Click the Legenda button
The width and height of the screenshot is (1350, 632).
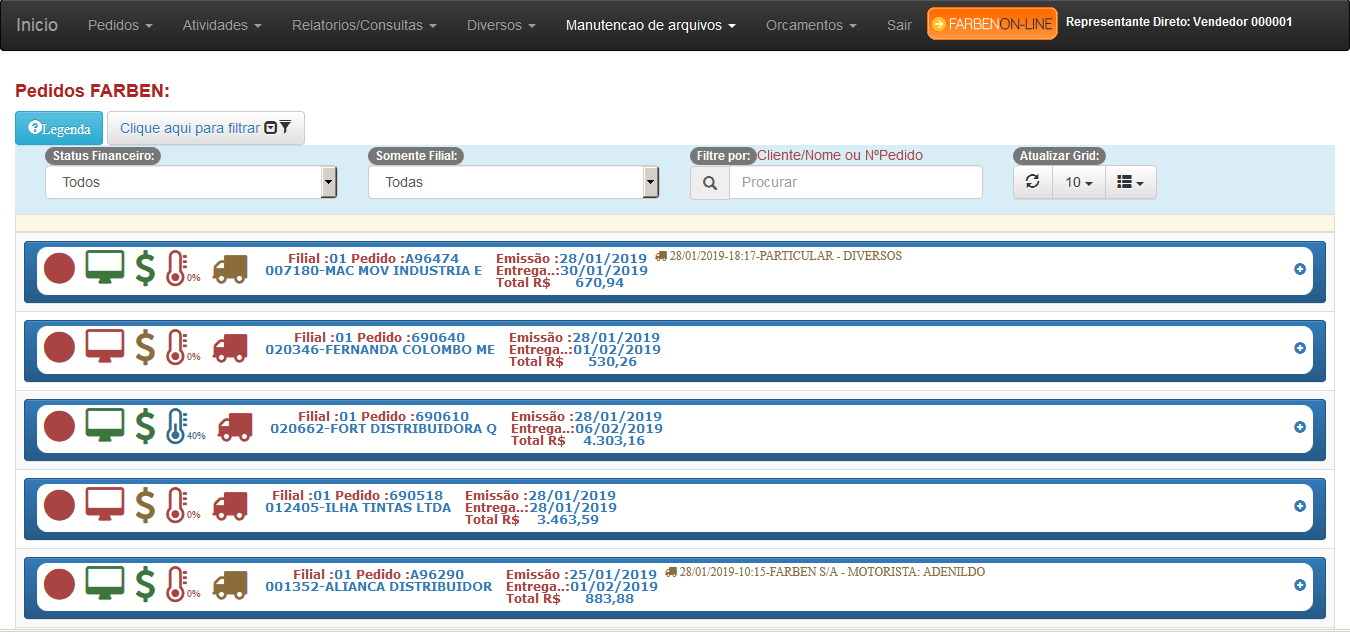pos(59,128)
